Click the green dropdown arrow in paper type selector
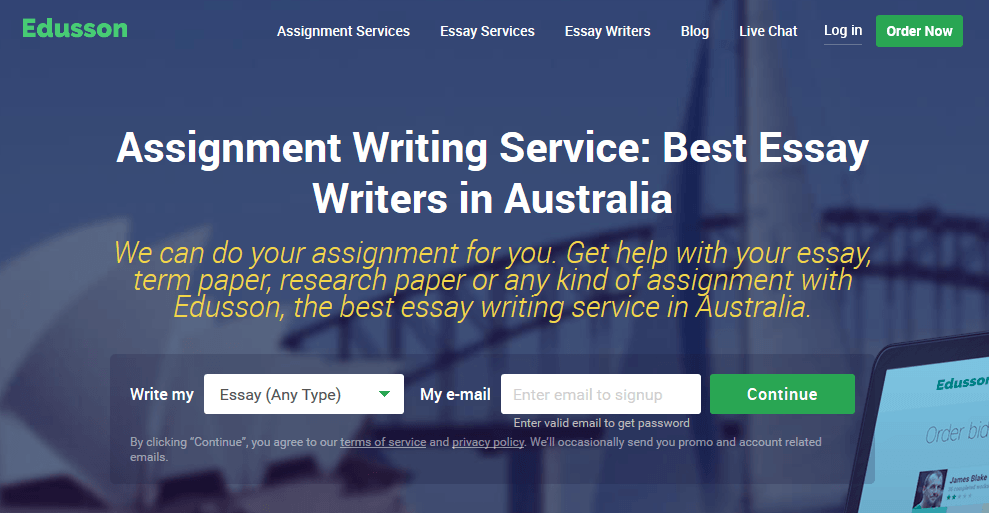 [384, 394]
